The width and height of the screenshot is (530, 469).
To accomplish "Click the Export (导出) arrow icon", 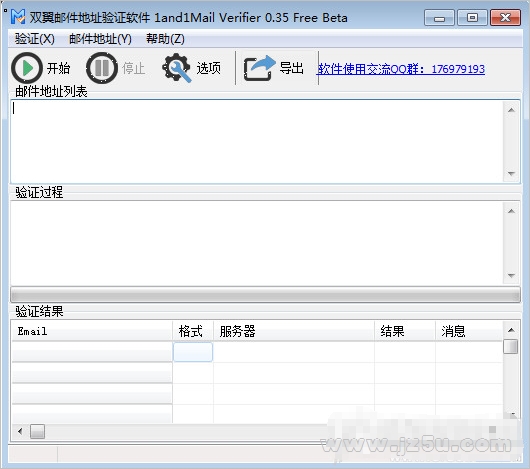I will pyautogui.click(x=259, y=68).
